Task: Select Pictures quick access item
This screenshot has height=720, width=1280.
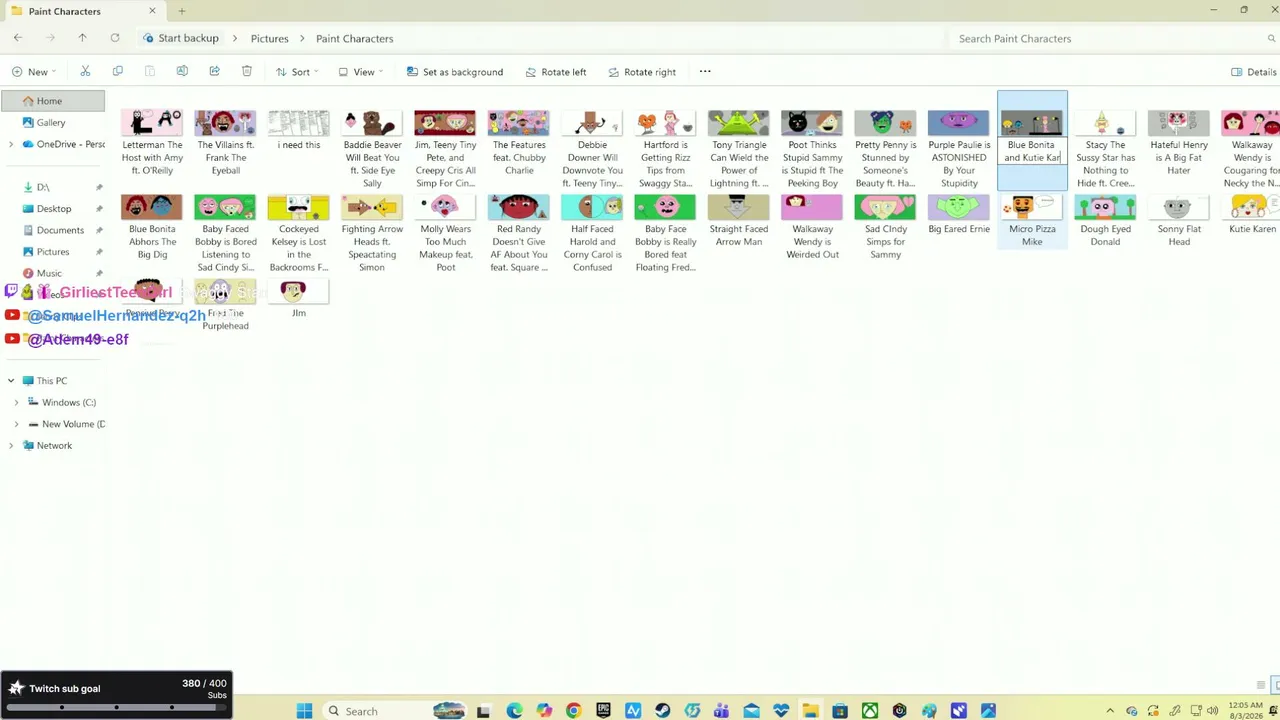Action: (53, 252)
